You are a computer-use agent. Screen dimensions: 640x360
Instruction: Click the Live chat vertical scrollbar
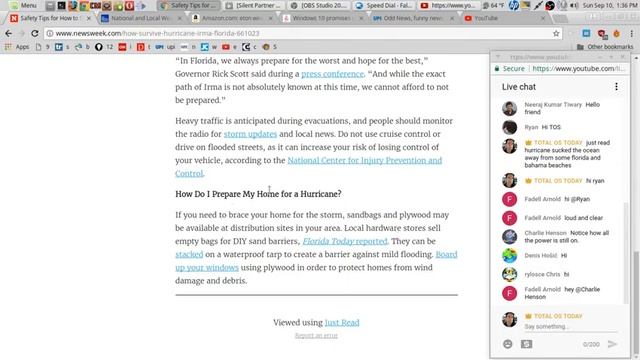click(626, 253)
